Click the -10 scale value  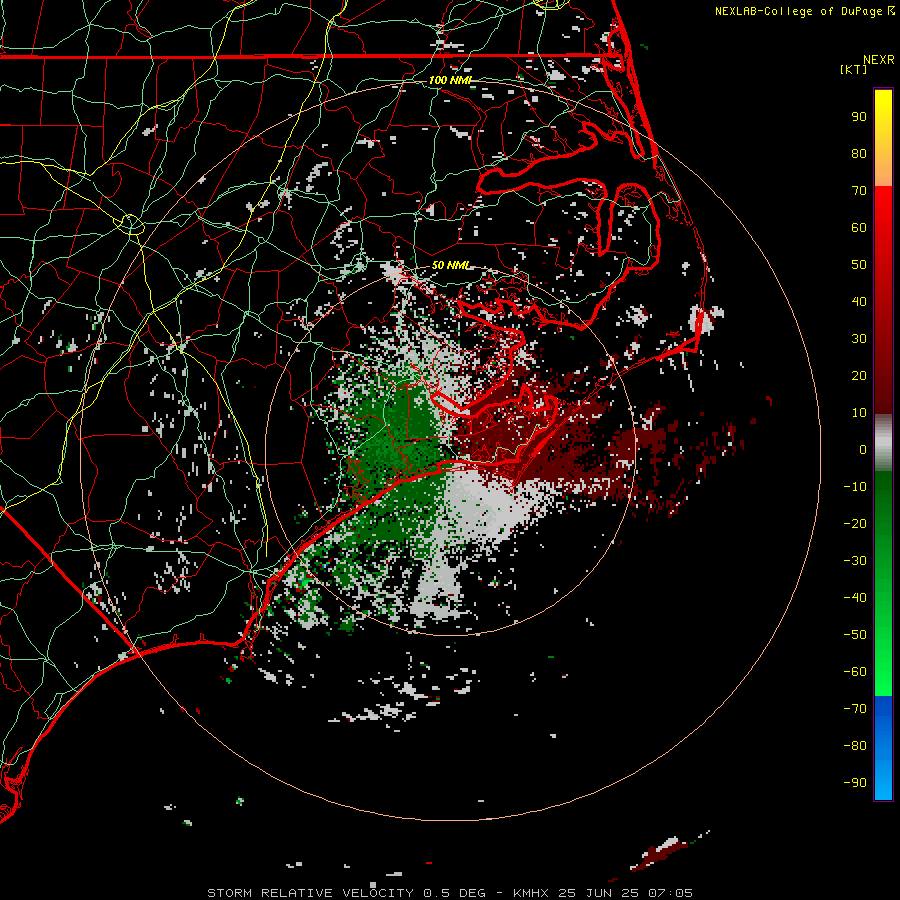[855, 487]
